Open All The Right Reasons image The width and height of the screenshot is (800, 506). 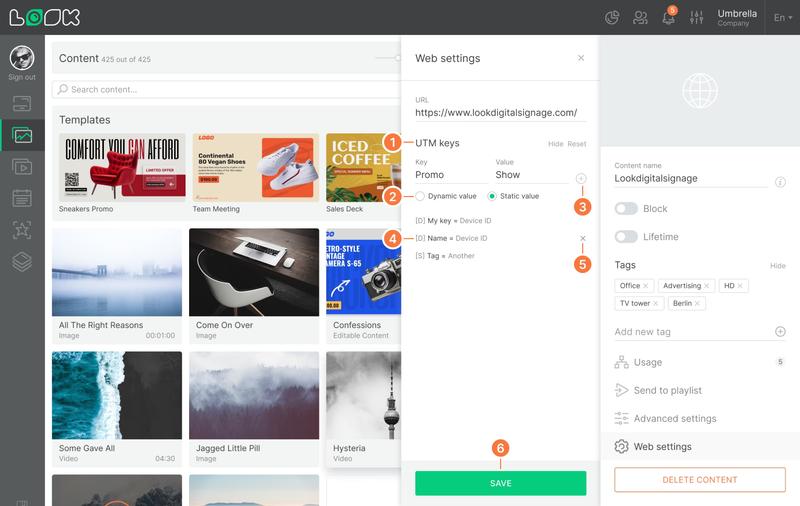117,272
